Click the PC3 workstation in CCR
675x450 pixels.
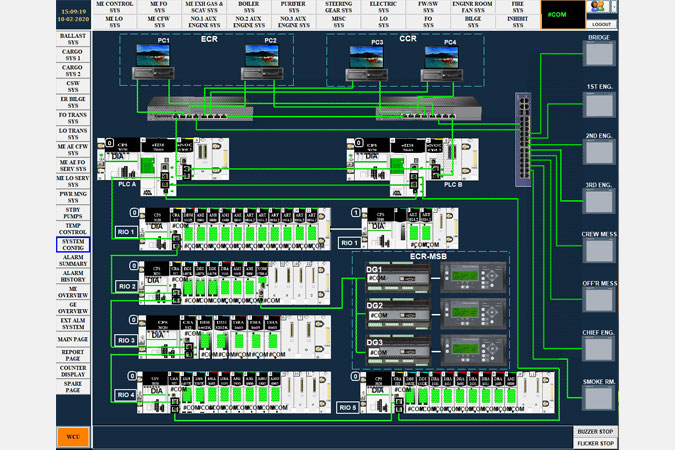click(x=366, y=63)
